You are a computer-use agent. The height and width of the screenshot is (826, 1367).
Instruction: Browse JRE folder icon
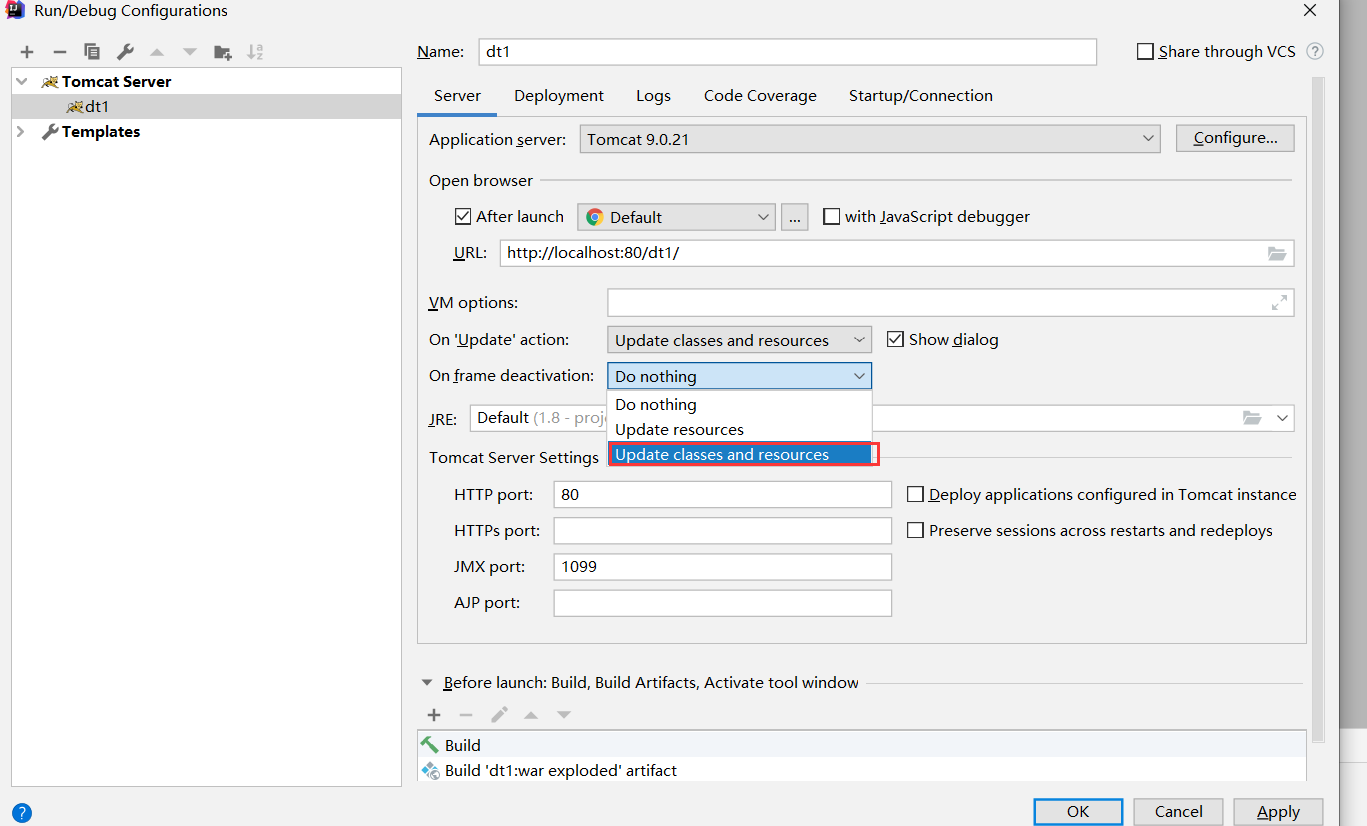point(1252,418)
